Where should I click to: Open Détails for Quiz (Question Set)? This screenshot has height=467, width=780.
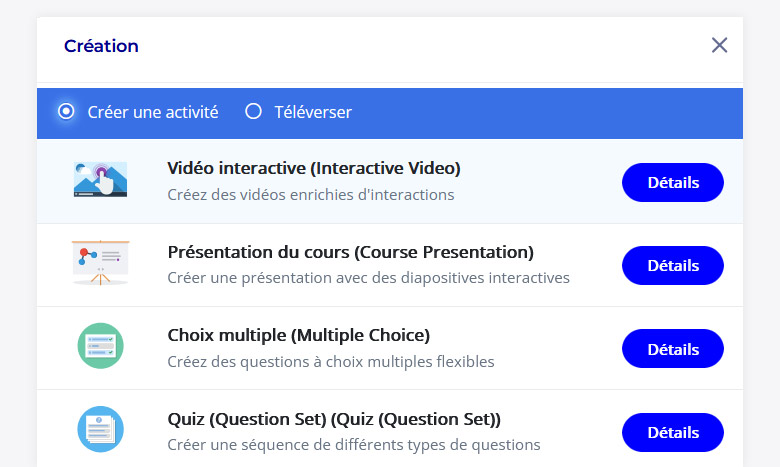coord(673,433)
